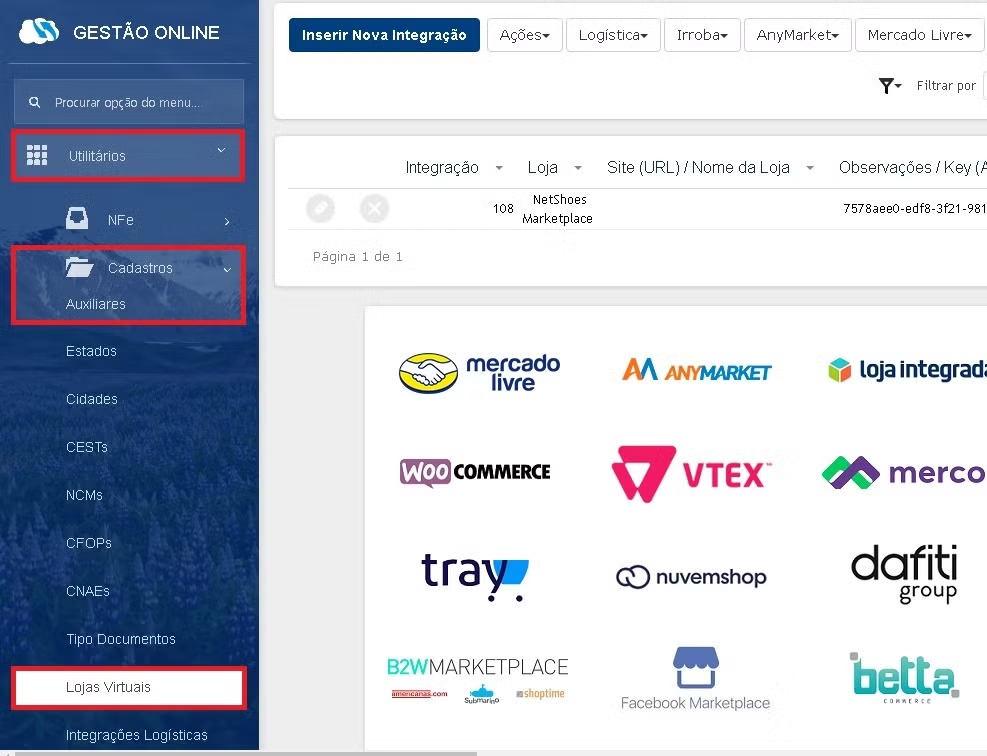
Task: Click the horizontal scrollbar at the bottom
Action: pos(245,753)
